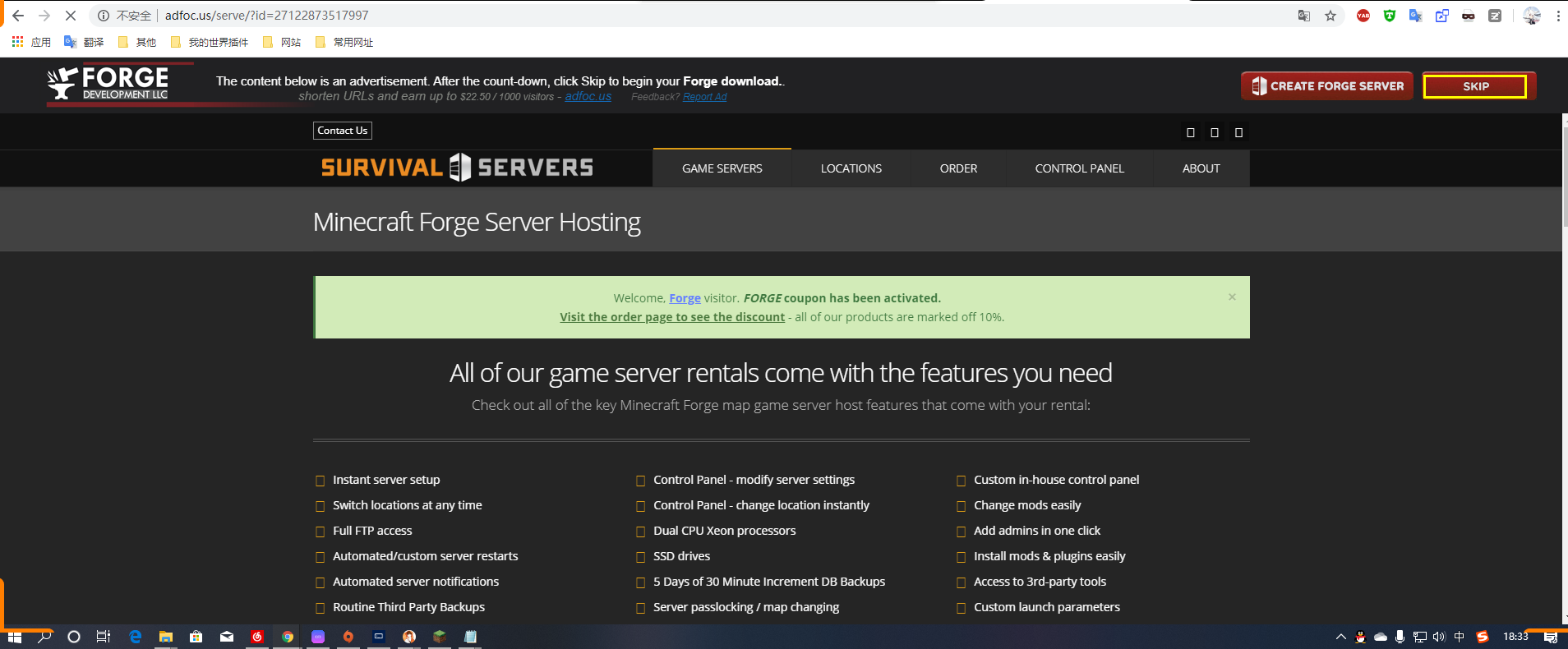The width and height of the screenshot is (1568, 649).
Task: Expand the 我的世界插件 bookmarks folder
Action: coord(209,42)
